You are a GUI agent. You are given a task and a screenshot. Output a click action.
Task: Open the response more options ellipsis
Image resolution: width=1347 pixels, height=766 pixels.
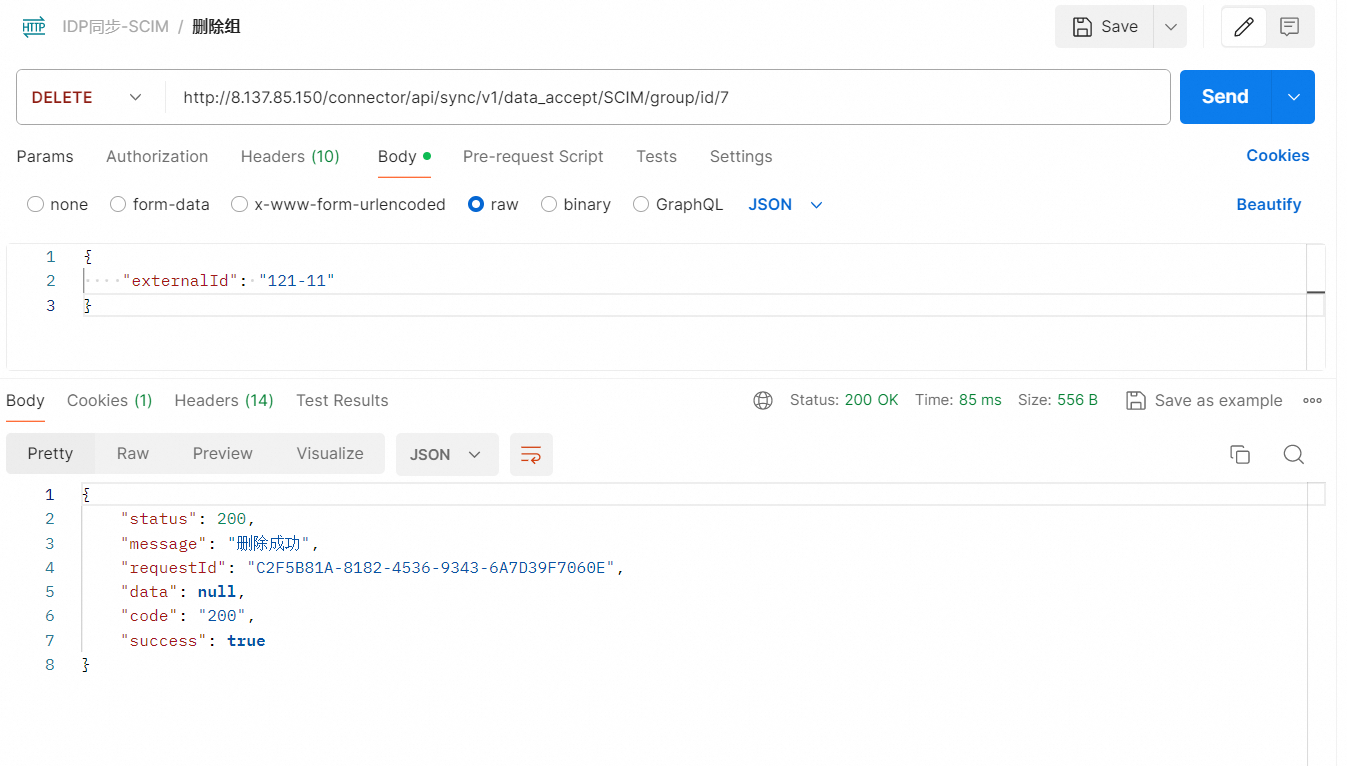click(x=1313, y=400)
